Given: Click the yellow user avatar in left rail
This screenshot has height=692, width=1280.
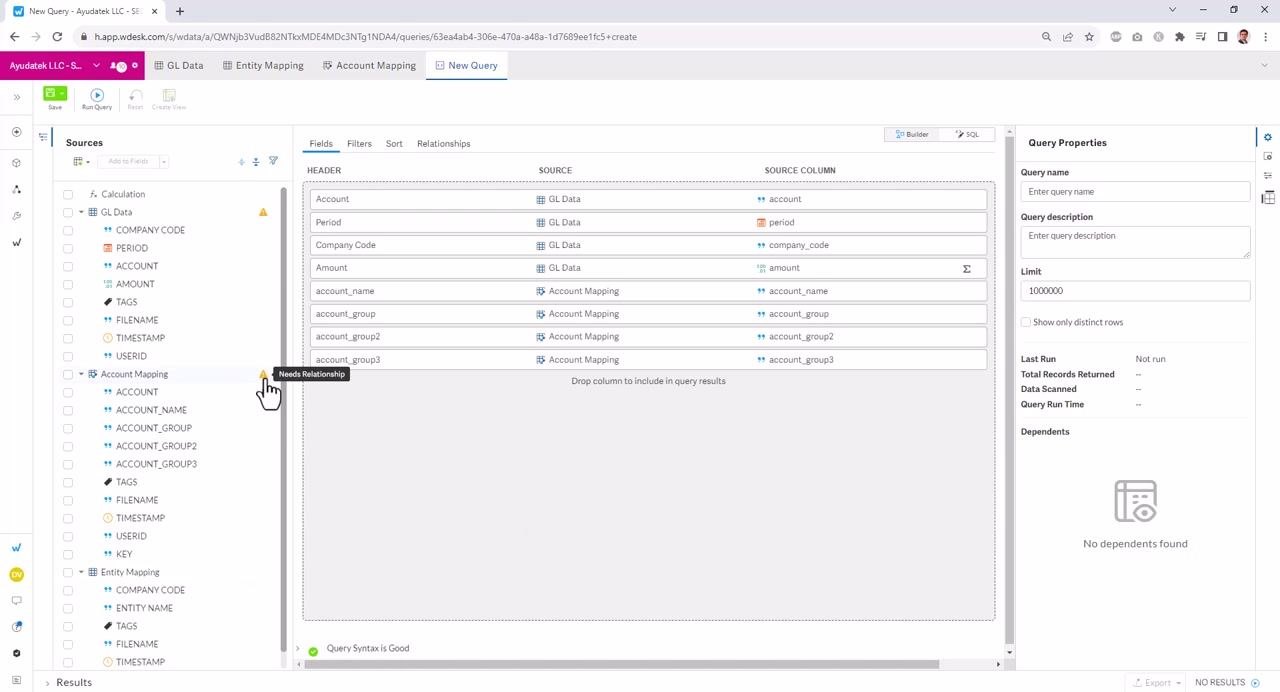Looking at the screenshot, I should [x=16, y=574].
